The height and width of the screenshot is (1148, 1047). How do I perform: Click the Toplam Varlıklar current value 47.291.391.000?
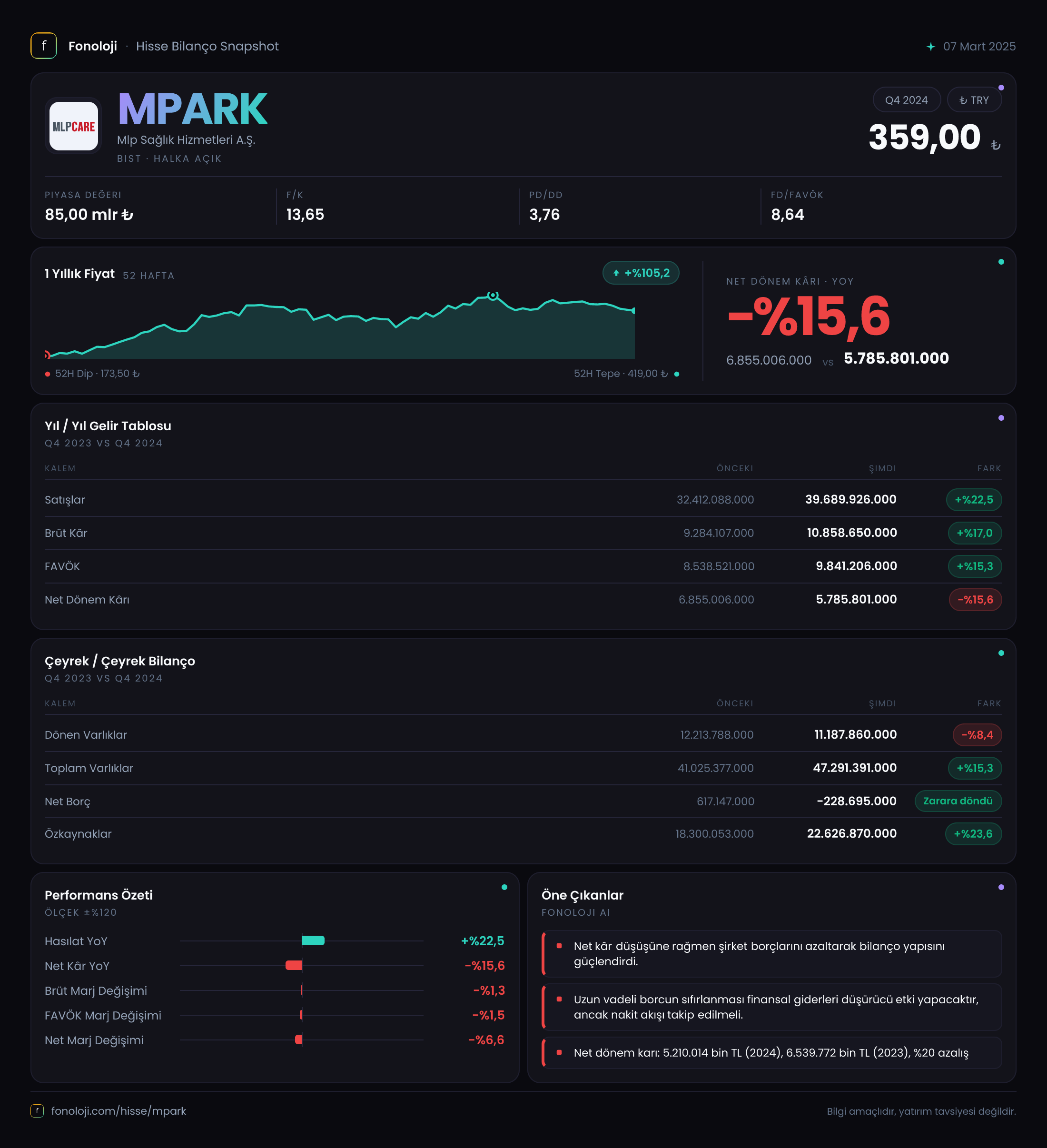point(855,768)
